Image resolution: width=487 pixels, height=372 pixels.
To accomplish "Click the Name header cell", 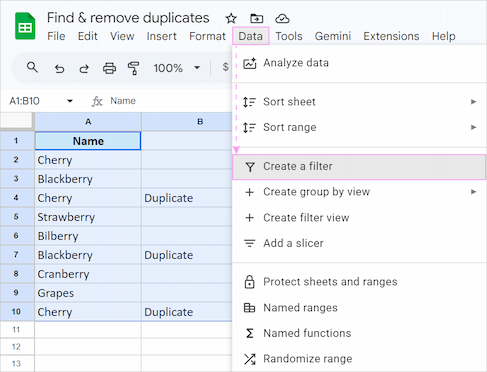I will [x=88, y=141].
